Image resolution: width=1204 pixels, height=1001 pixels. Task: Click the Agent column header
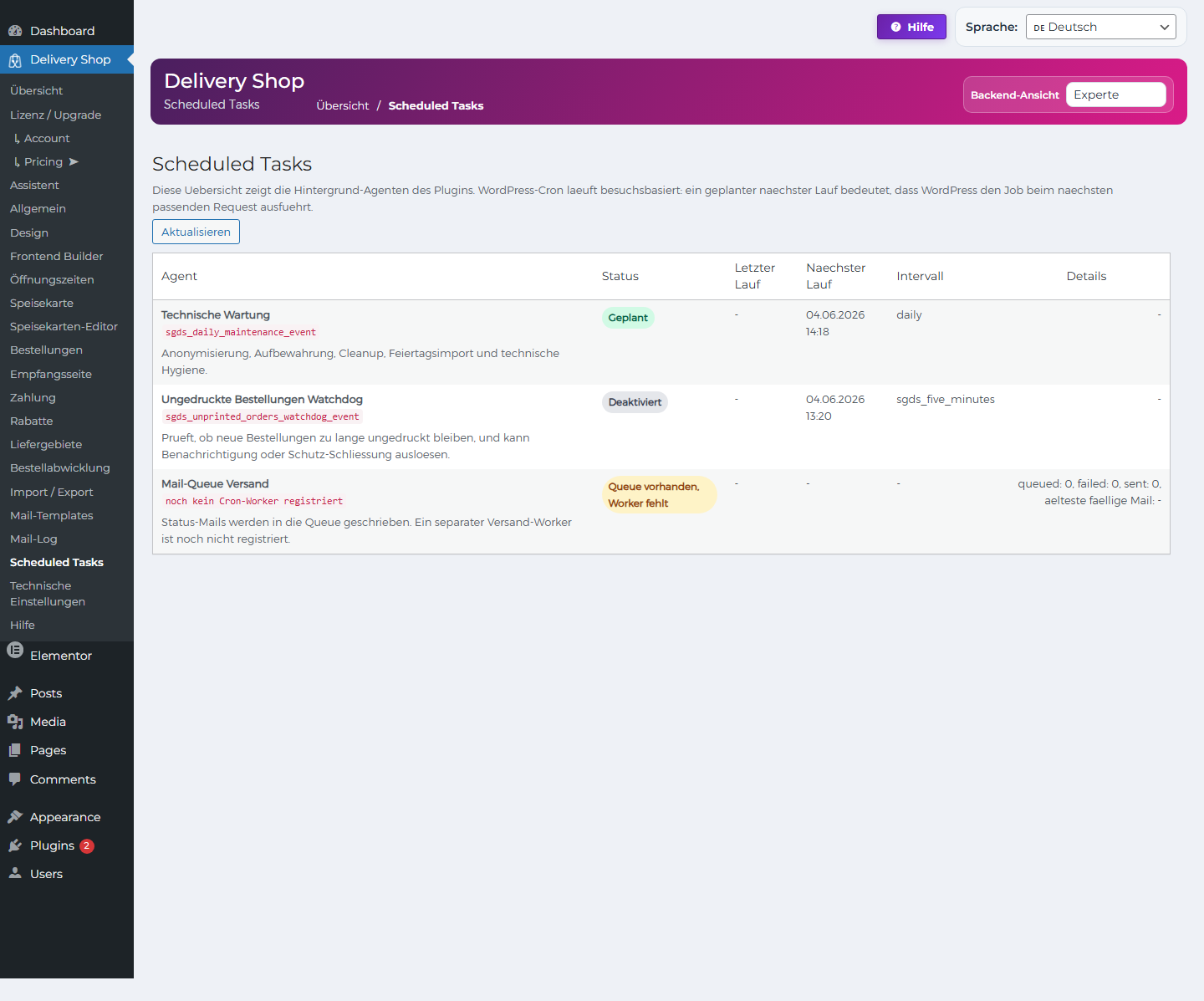tap(179, 276)
